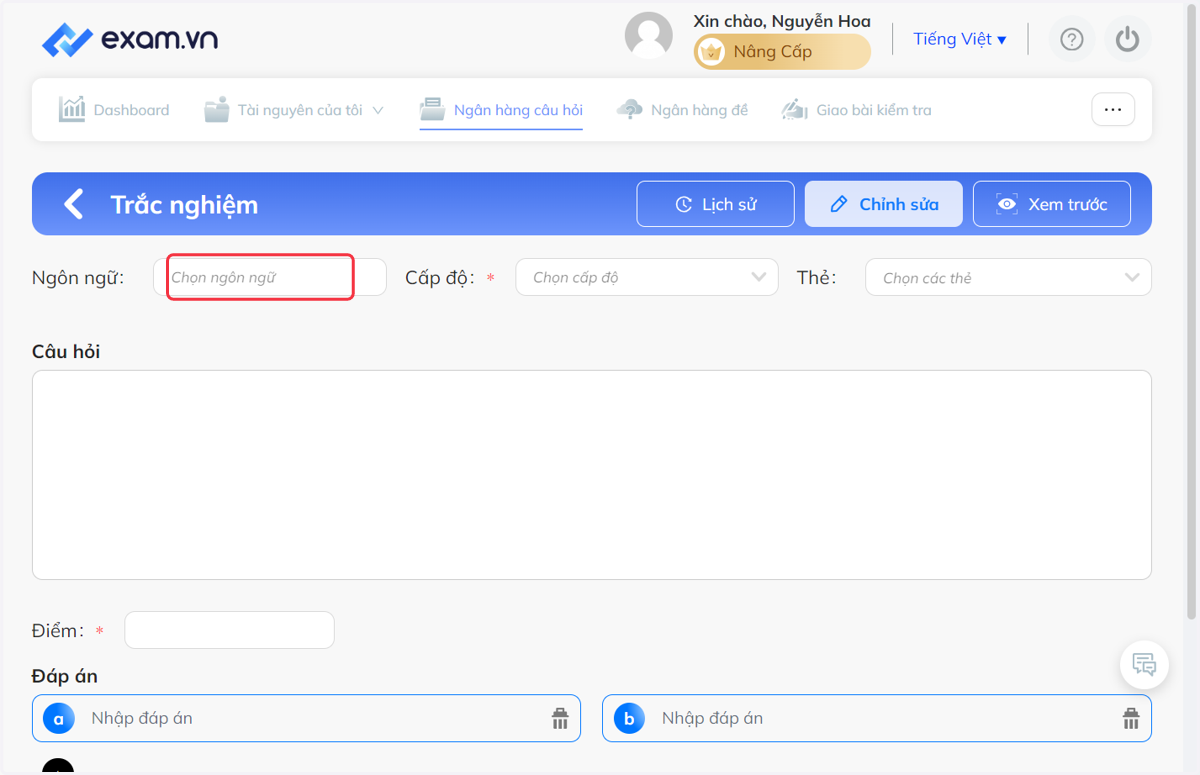Switch to Ngân hàng đề tab
The height and width of the screenshot is (775, 1200).
point(682,110)
